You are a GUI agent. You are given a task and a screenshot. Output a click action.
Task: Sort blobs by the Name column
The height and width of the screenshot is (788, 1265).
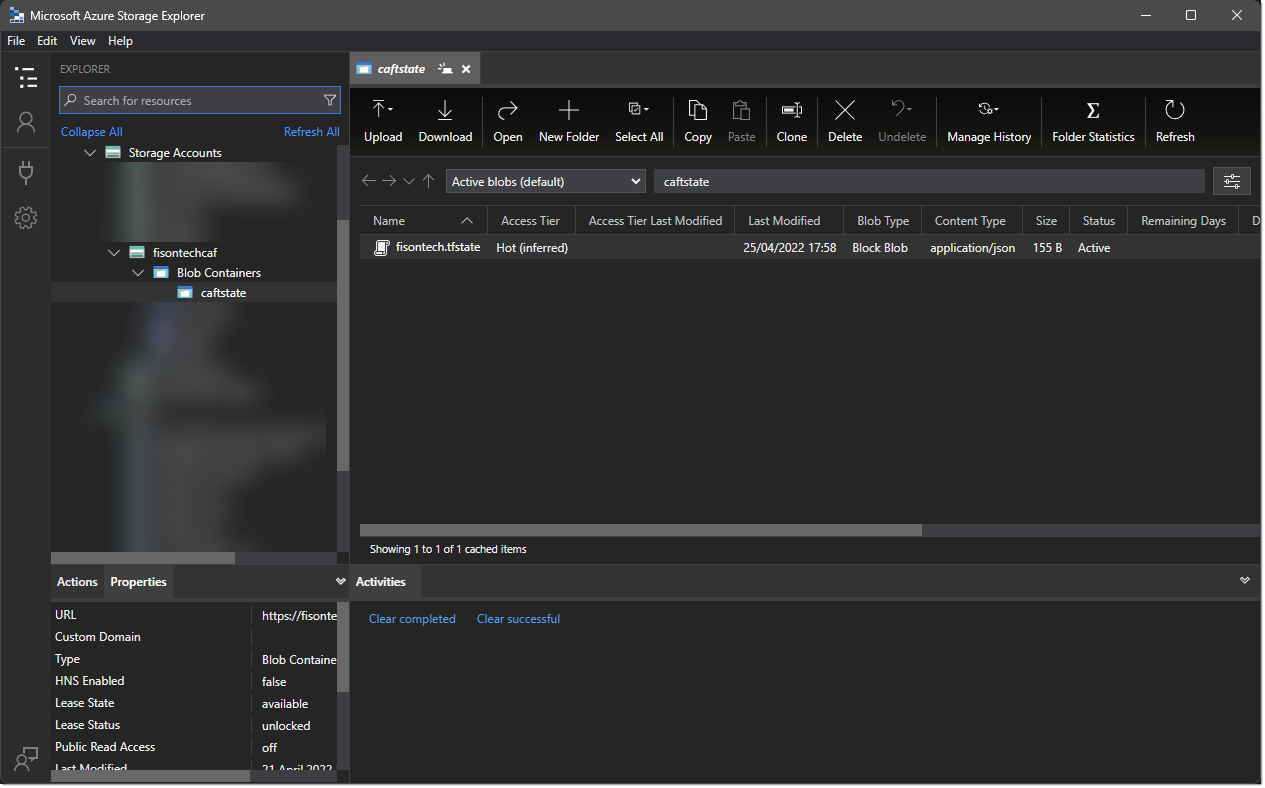click(423, 221)
